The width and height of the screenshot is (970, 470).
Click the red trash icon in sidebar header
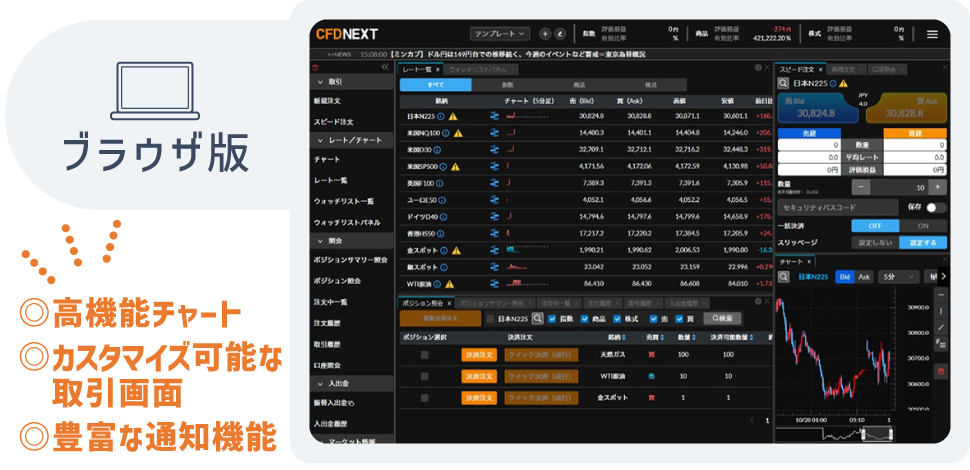coord(315,67)
